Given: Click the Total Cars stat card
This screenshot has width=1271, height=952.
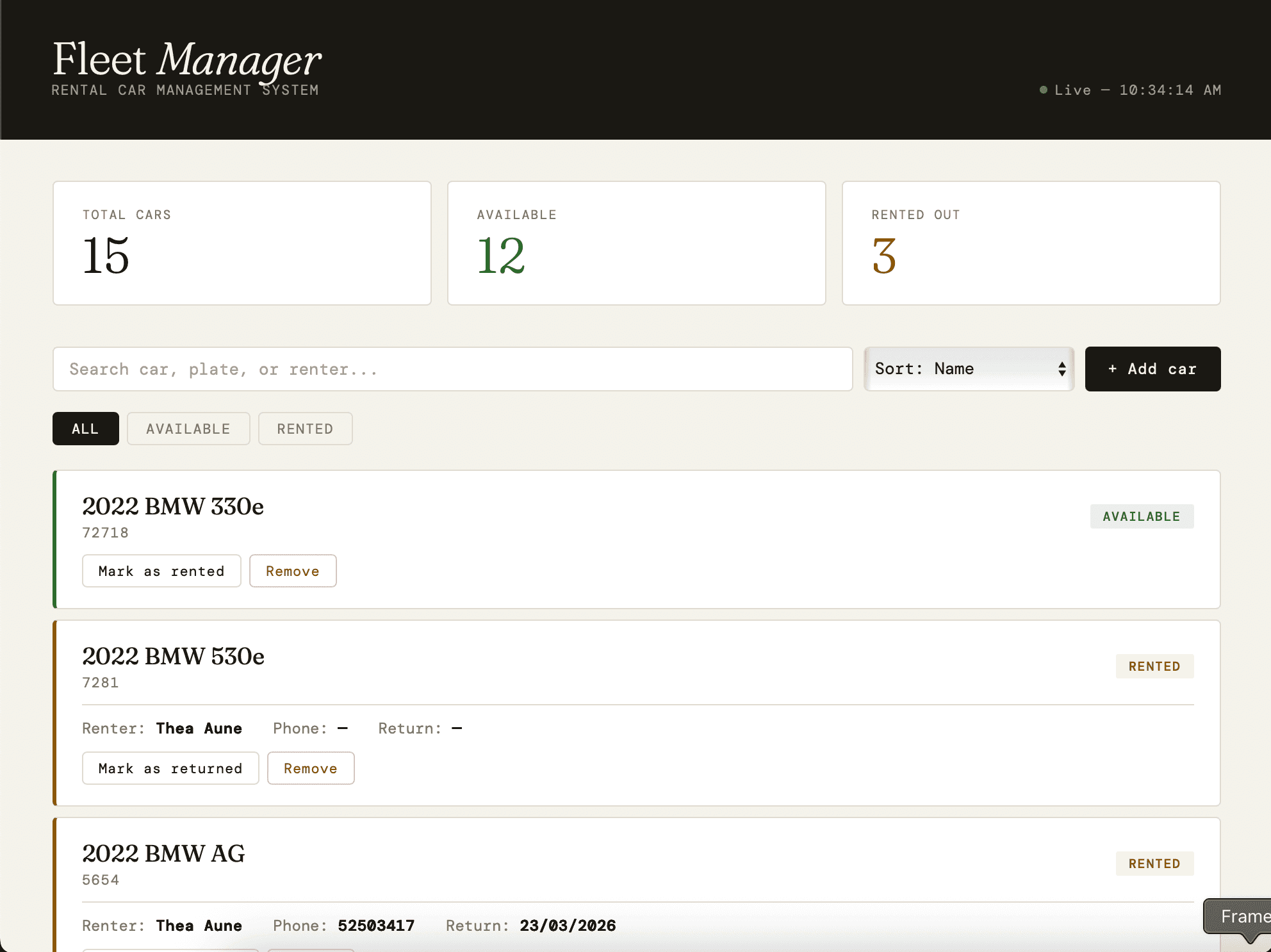Looking at the screenshot, I should pyautogui.click(x=242, y=243).
